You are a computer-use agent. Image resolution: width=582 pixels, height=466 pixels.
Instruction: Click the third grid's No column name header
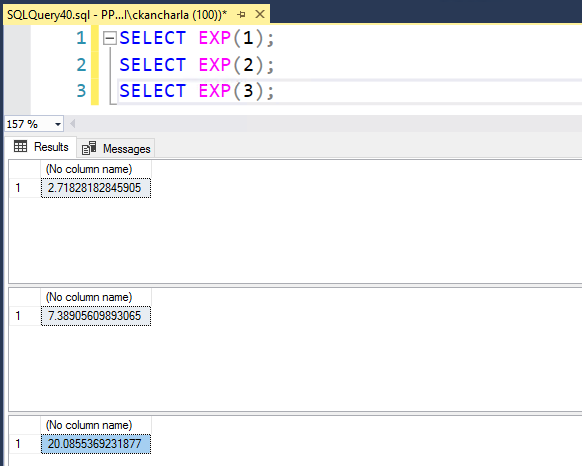(x=96, y=426)
